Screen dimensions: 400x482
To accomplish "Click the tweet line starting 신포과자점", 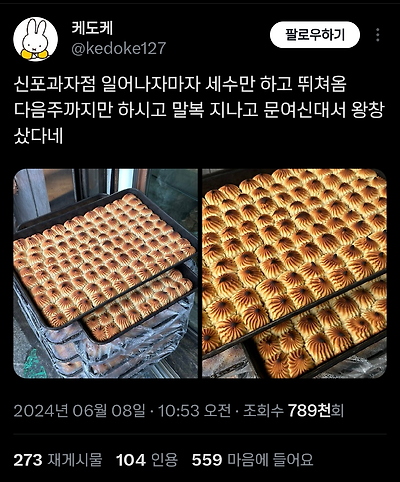I will 180,85.
